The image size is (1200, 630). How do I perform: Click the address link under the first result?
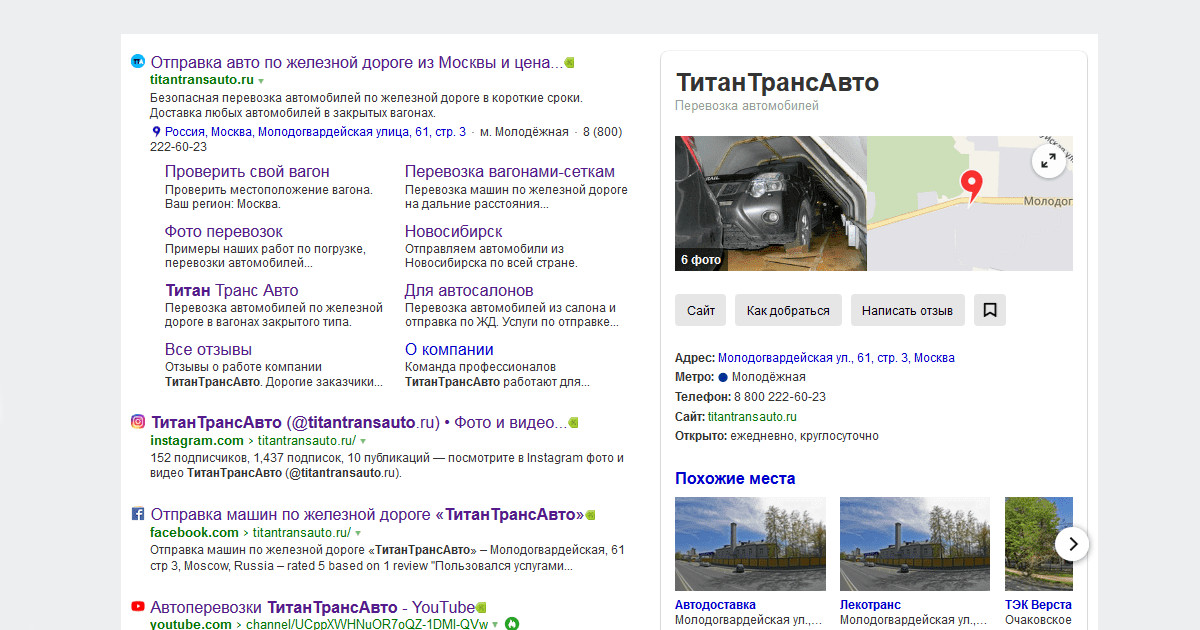point(316,131)
